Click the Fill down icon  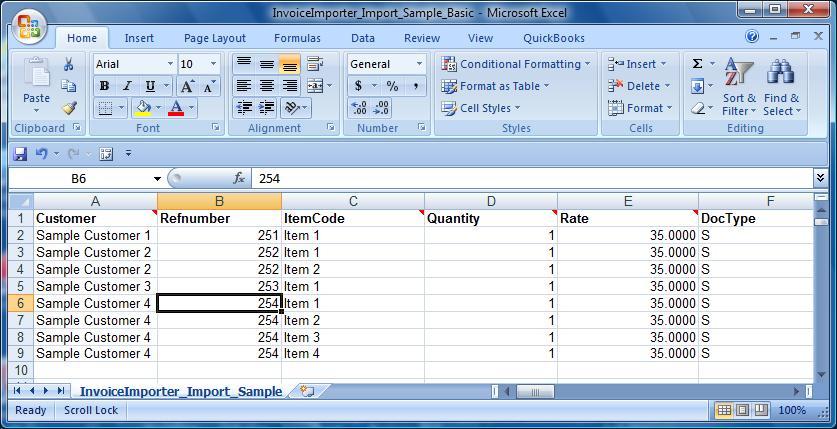tap(698, 86)
